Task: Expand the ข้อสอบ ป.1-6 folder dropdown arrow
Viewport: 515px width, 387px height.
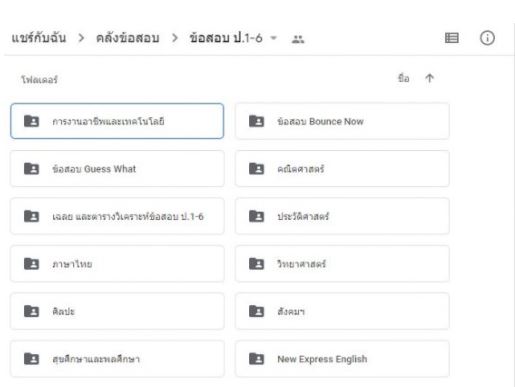Action: click(x=274, y=38)
